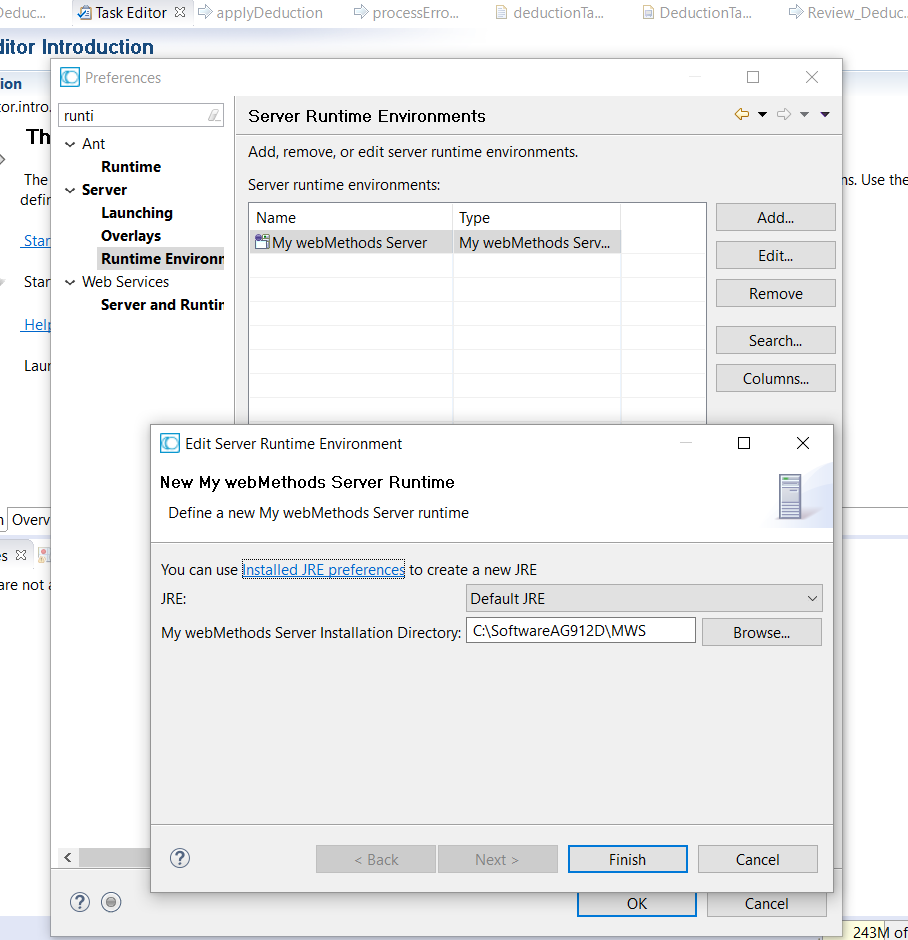Click the Web Services tree item label

point(125,282)
